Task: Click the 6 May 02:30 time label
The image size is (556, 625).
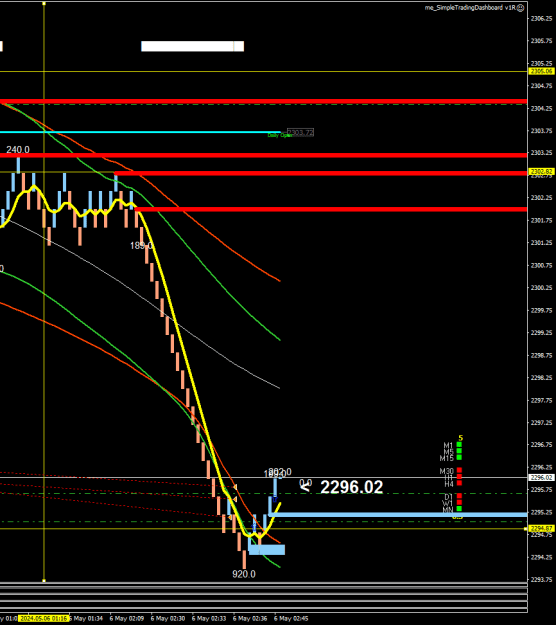Action: click(168, 618)
